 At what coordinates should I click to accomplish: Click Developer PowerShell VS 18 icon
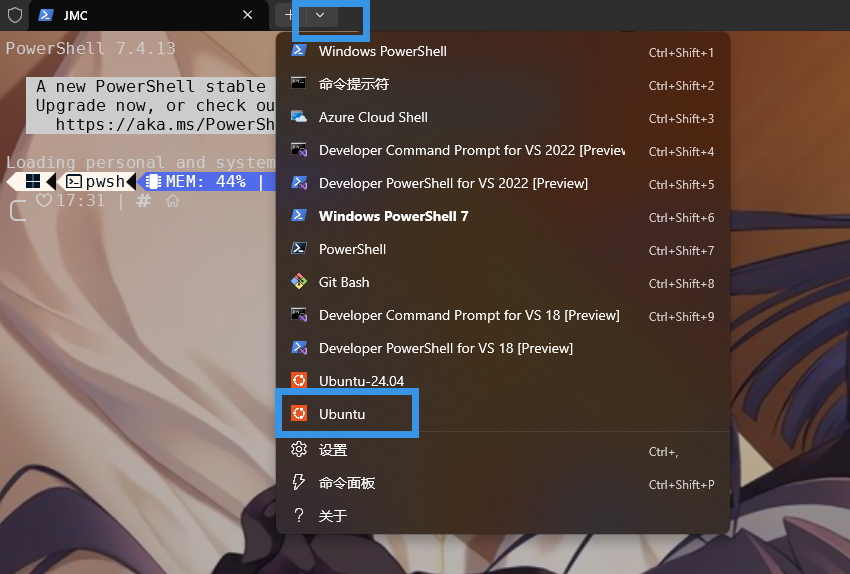click(x=299, y=347)
